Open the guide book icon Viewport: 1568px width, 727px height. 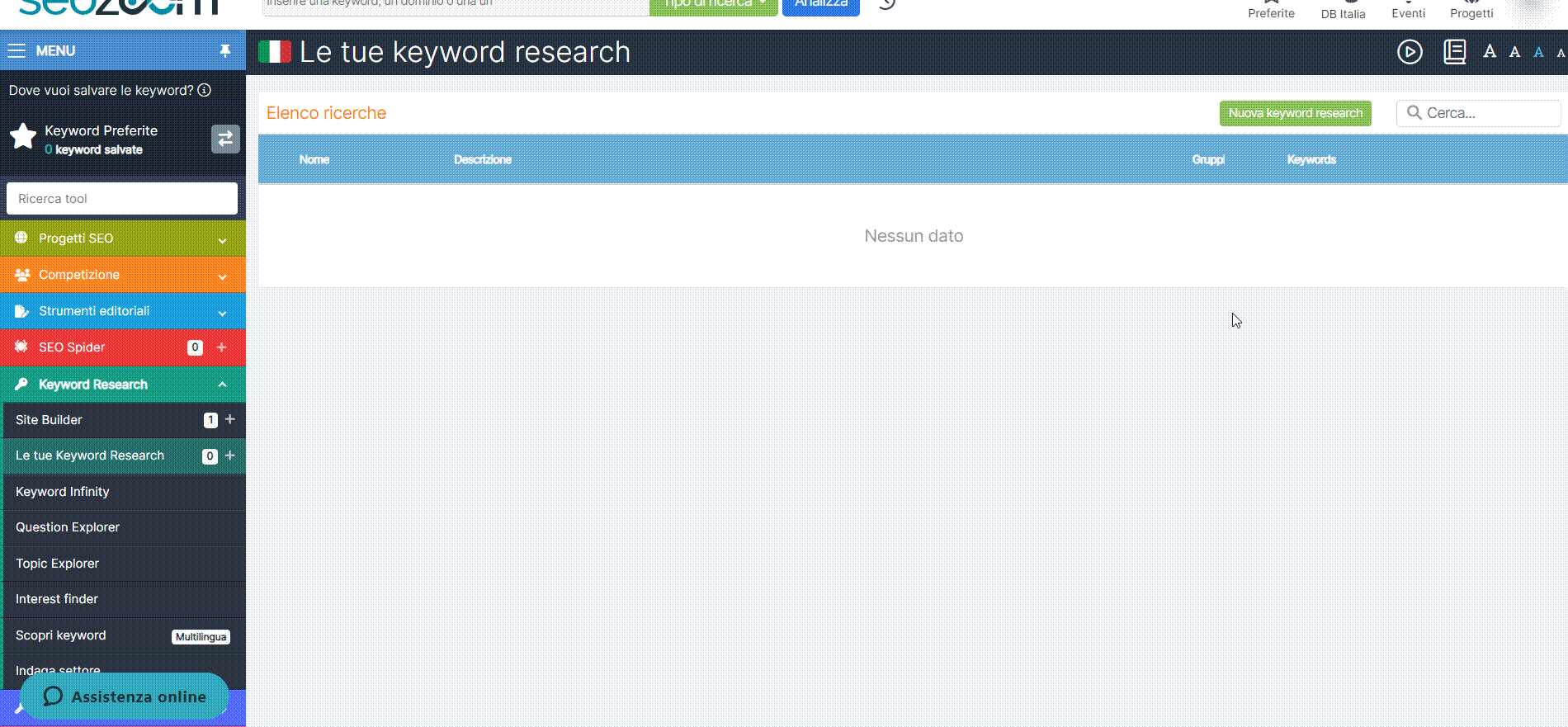[1454, 52]
